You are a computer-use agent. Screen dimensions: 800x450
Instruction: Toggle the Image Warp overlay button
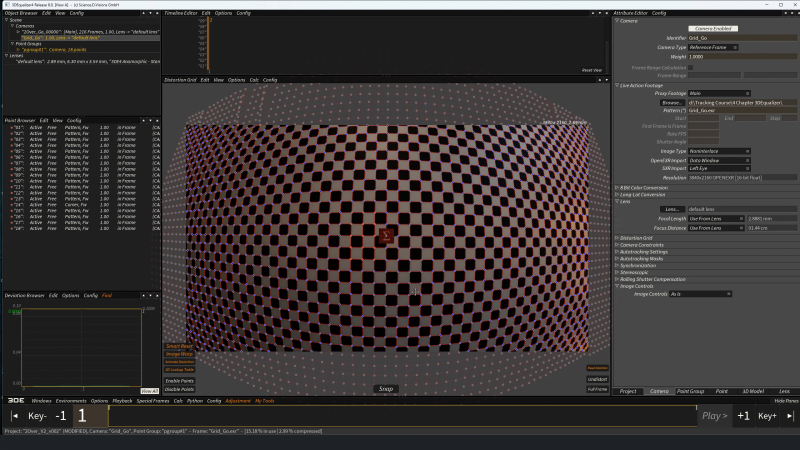pyautogui.click(x=179, y=354)
